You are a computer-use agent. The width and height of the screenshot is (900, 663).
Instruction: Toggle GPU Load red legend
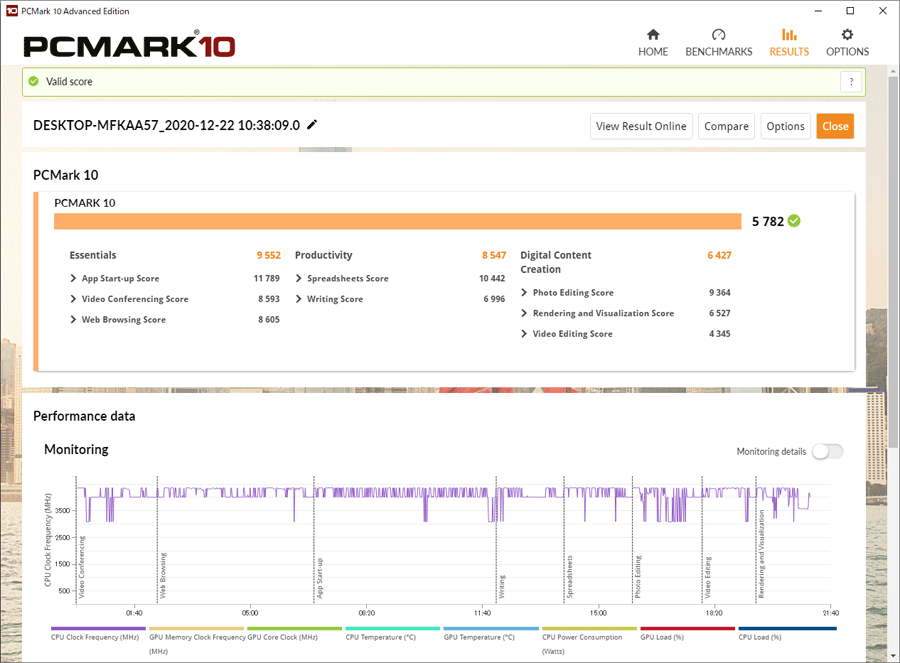click(x=687, y=634)
